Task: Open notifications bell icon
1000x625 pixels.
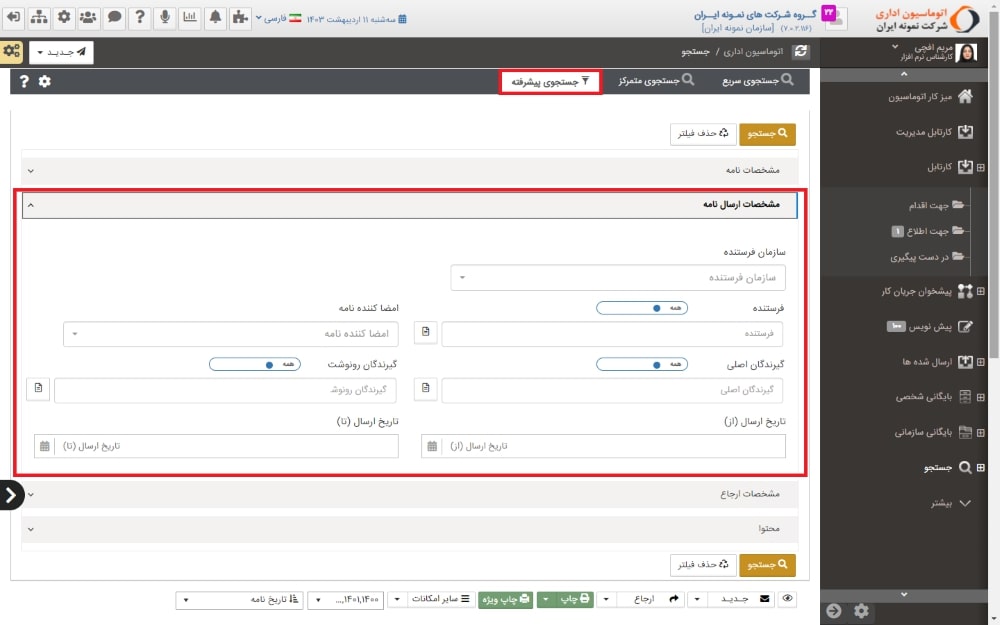Action: [215, 17]
